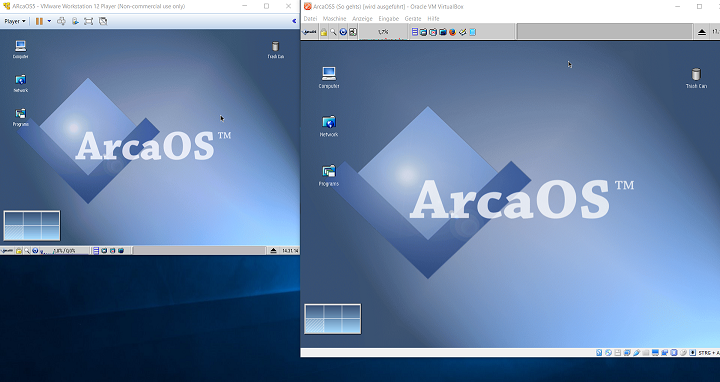Image resolution: width=720 pixels, height=382 pixels.
Task: Open the Geräte menu in VirtualBox
Action: click(413, 19)
